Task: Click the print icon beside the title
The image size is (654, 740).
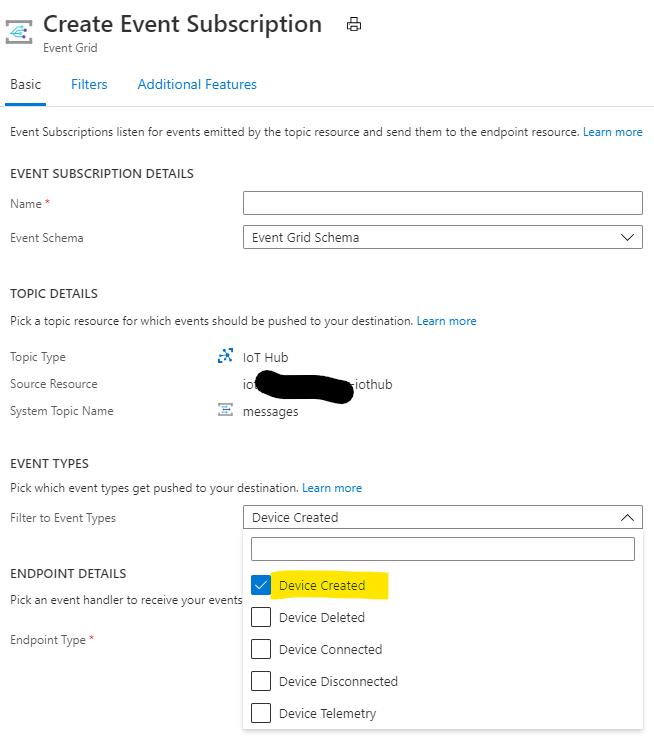Action: (354, 24)
